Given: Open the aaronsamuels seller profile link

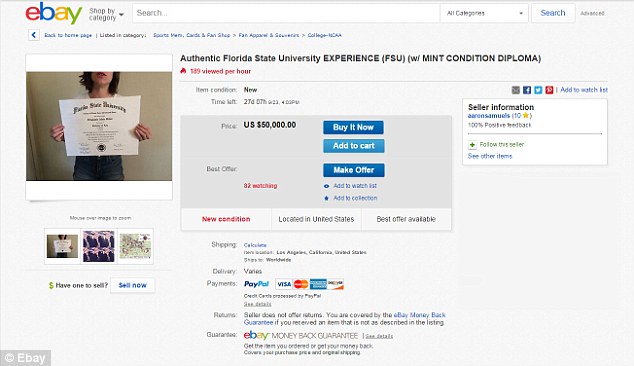Looking at the screenshot, I should click(488, 116).
